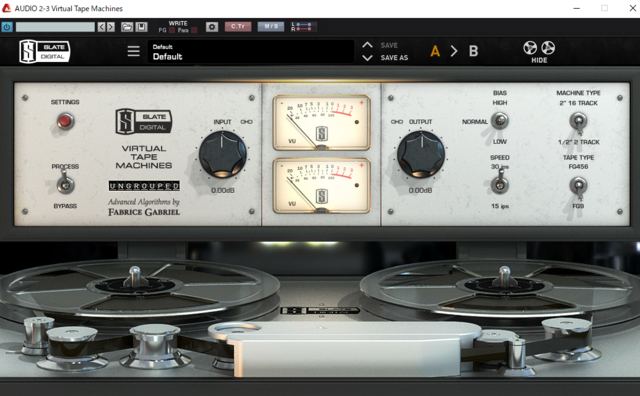
Task: Switch to setting A
Action: pos(435,51)
